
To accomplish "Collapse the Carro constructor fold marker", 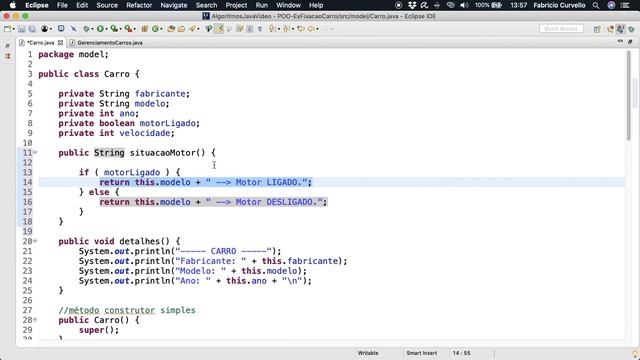I will [x=36, y=320].
